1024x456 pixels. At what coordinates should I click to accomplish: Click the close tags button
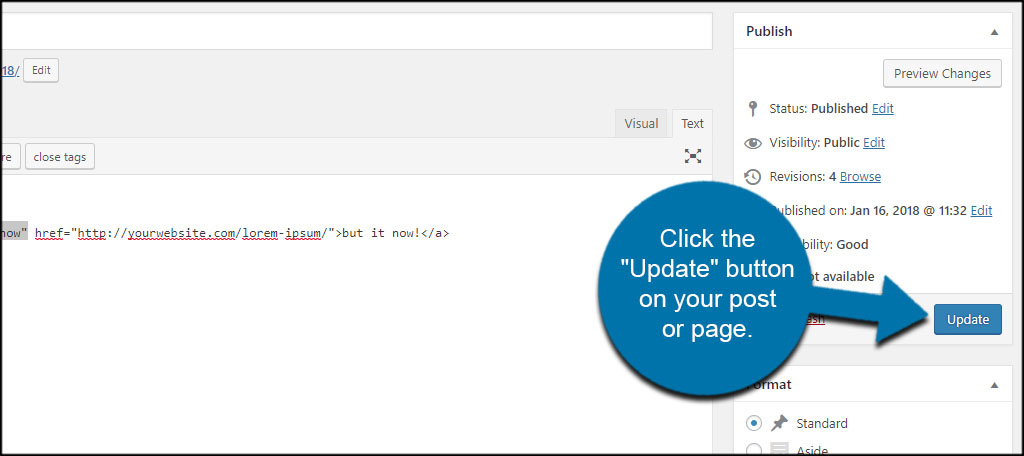pos(60,157)
